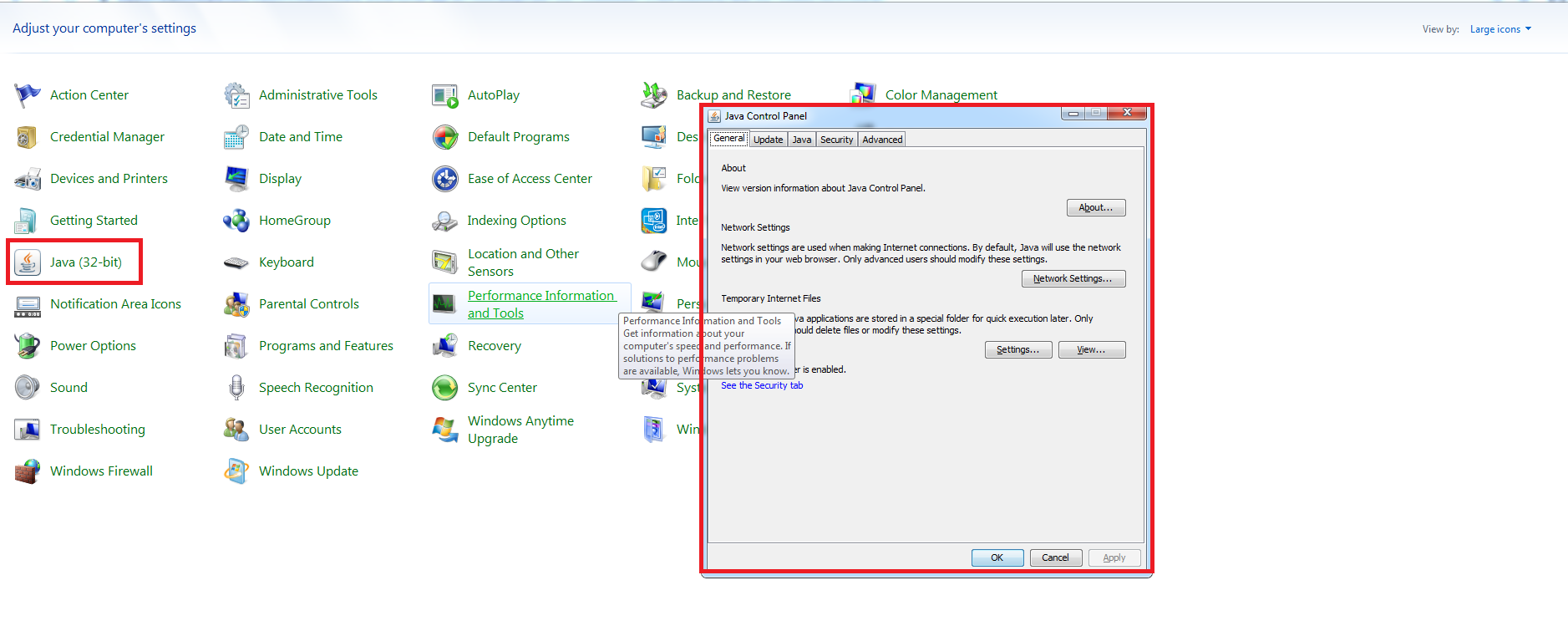Click the Sound speaker icon
This screenshot has height=626, width=1568.
coord(28,388)
